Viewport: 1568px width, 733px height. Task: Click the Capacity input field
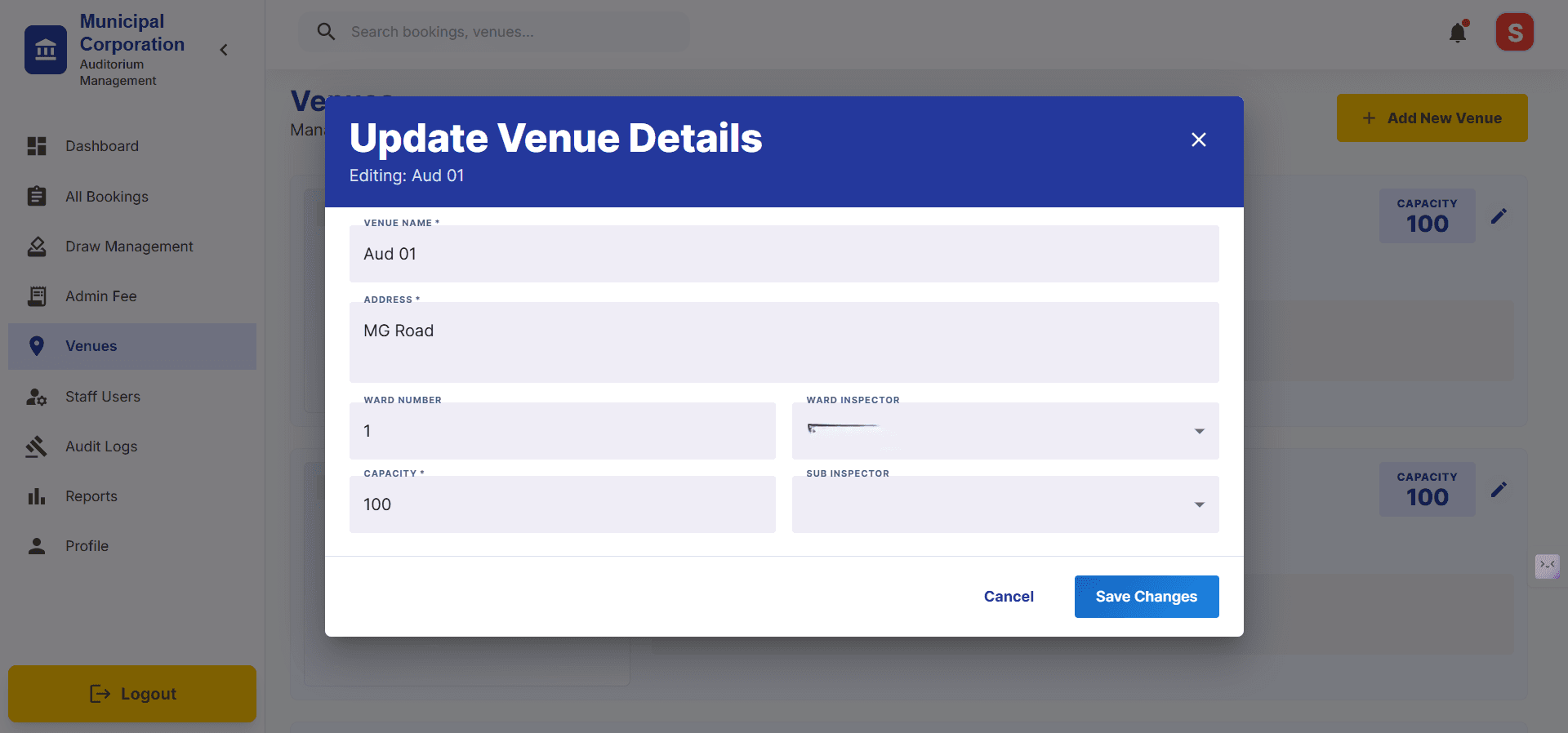point(563,504)
